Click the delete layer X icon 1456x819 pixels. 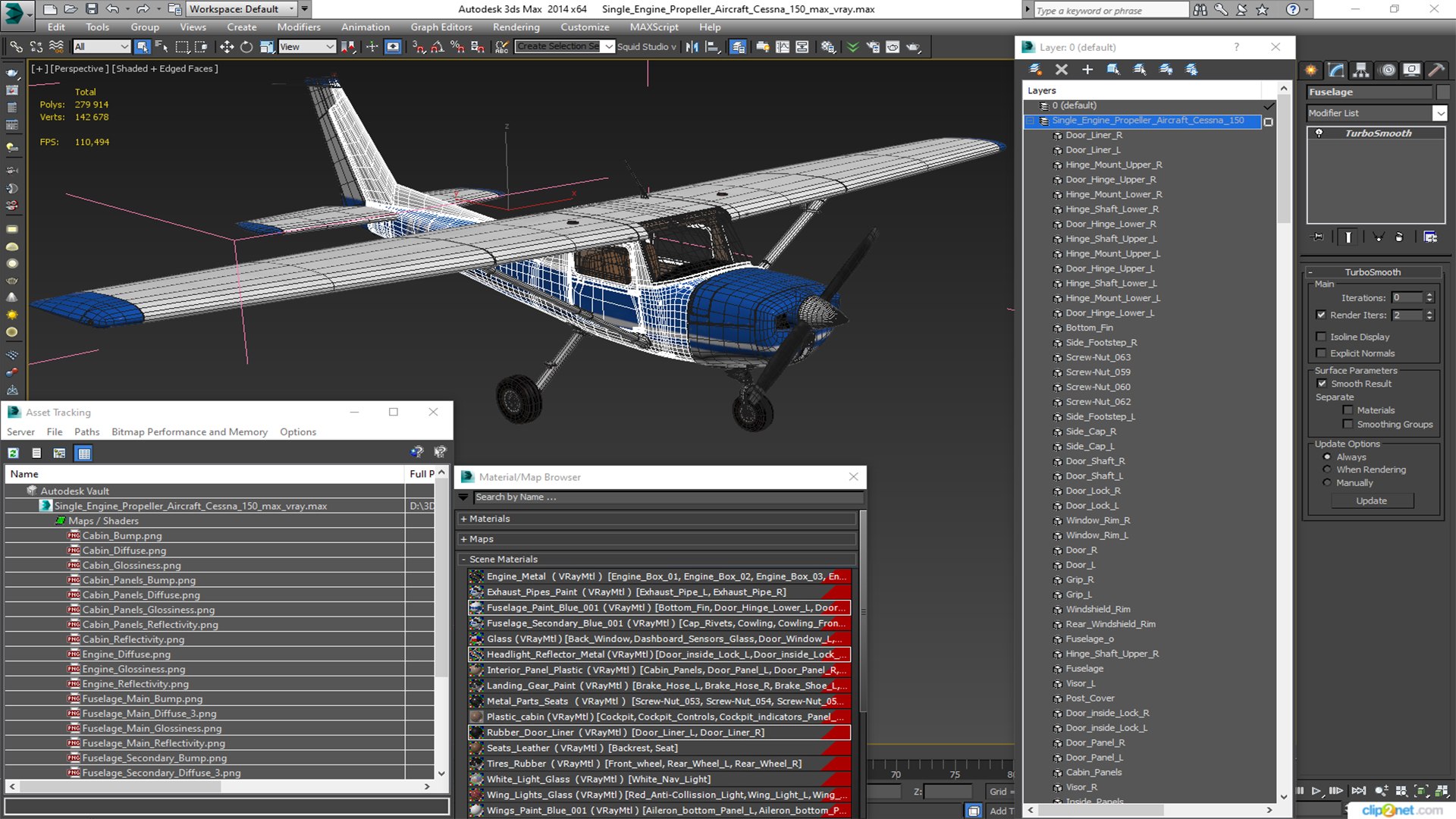pyautogui.click(x=1061, y=69)
